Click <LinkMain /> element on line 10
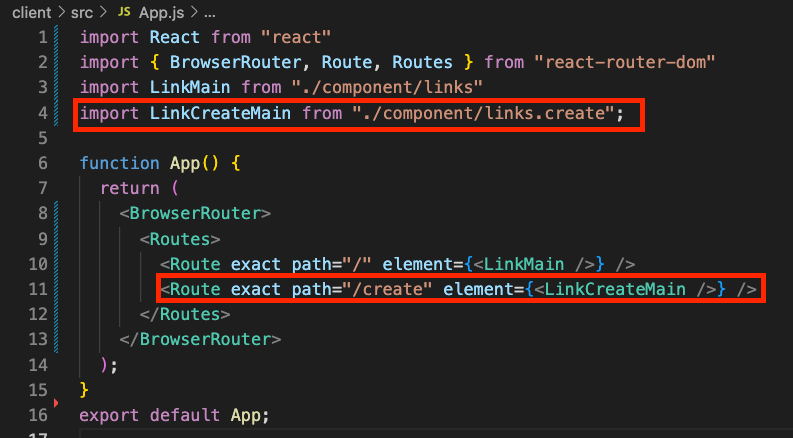793x438 pixels. coord(534,264)
